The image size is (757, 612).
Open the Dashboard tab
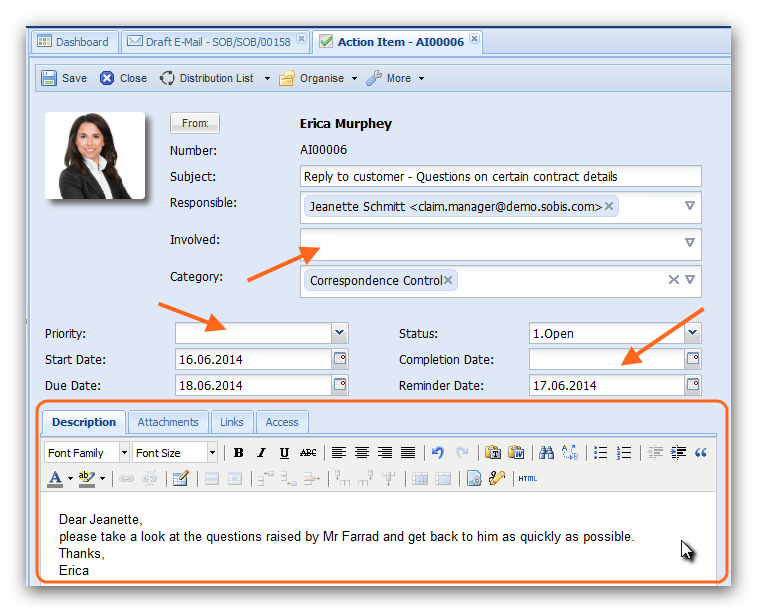tap(73, 42)
